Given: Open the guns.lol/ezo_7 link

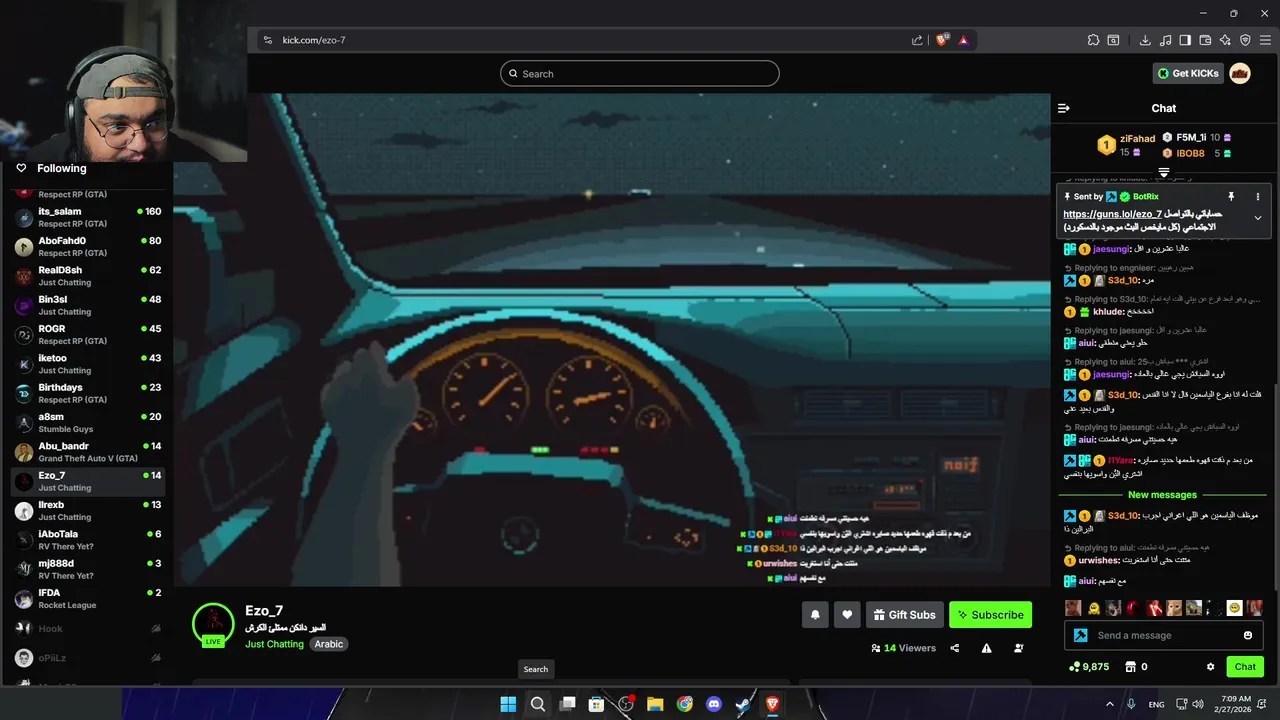Looking at the screenshot, I should point(1112,214).
